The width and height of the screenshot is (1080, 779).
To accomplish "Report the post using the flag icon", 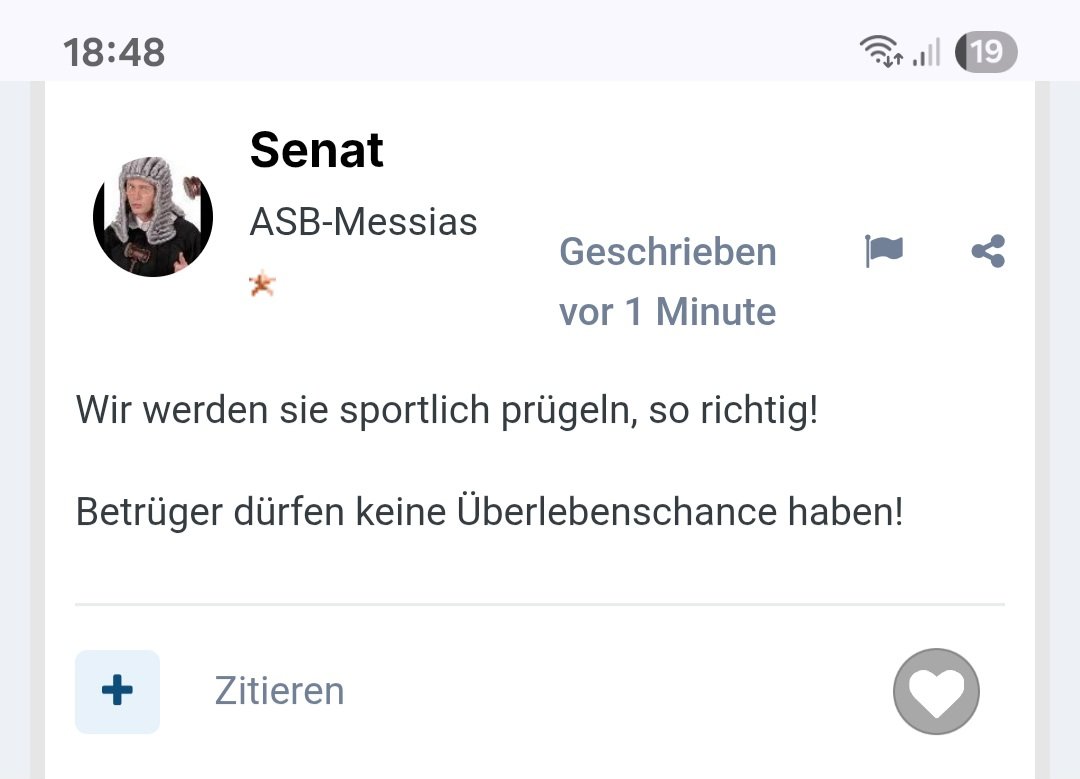I will [883, 251].
